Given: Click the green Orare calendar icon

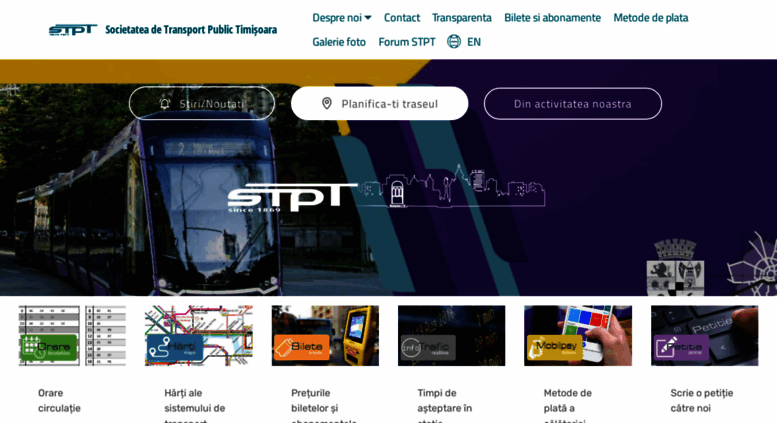Looking at the screenshot, I should [33, 347].
